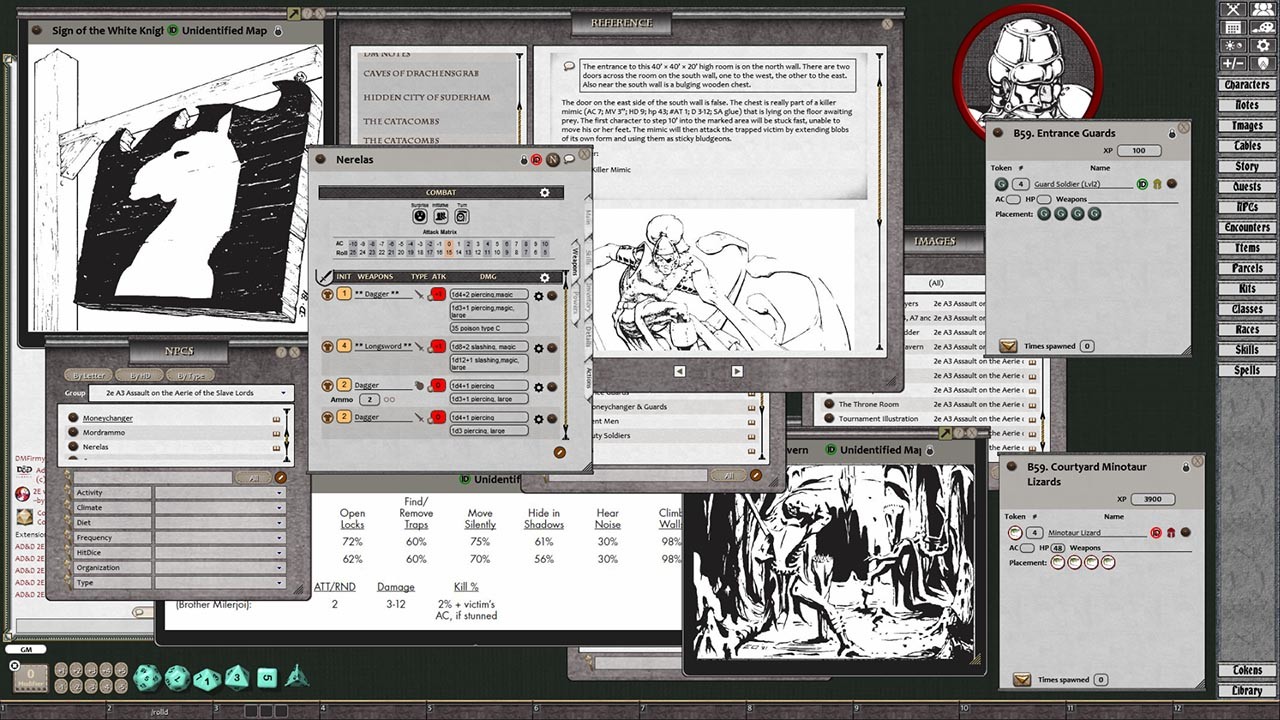Toggle ID visibility for Guard Soldier (Lvl2)
The width and height of the screenshot is (1280, 720).
(x=1140, y=184)
